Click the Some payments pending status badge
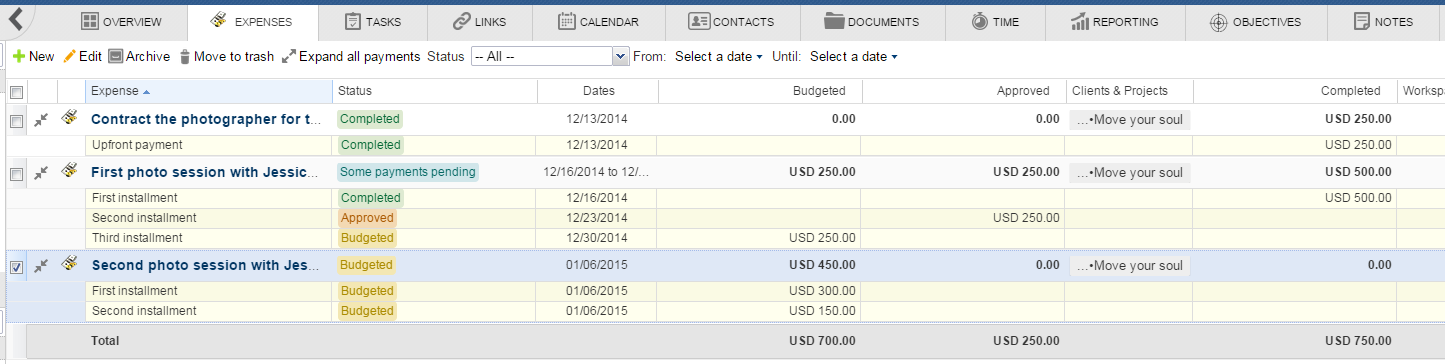1445x364 pixels. tap(408, 172)
